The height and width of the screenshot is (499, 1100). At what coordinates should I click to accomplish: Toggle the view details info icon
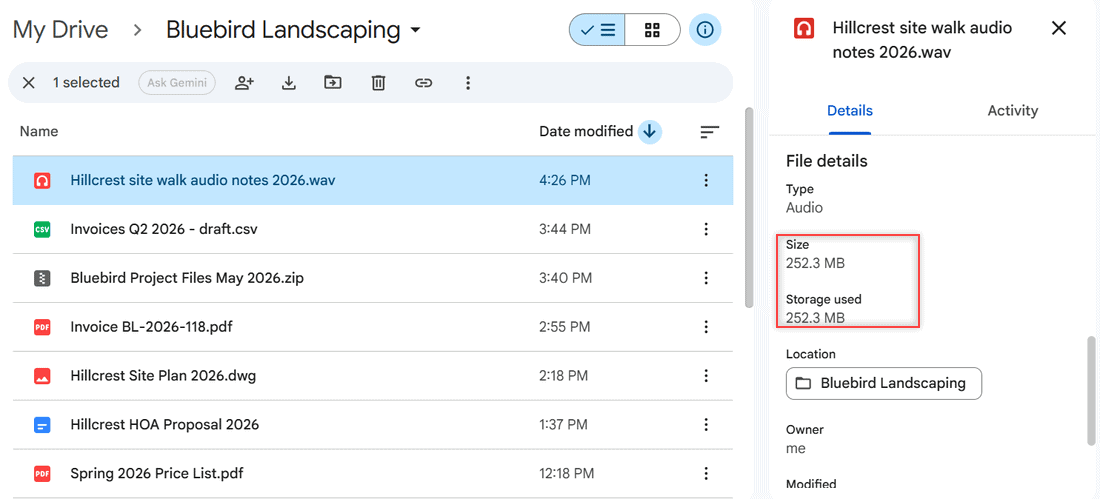705,30
